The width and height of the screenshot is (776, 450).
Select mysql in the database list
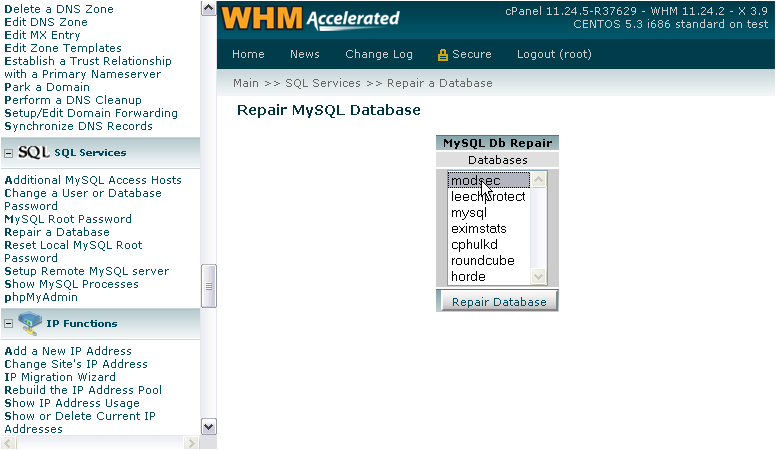click(x=488, y=212)
